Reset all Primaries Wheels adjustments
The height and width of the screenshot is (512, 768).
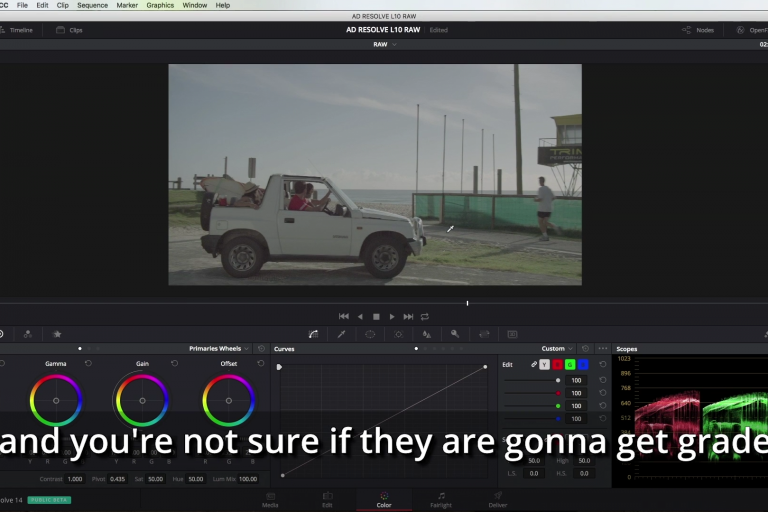click(261, 348)
